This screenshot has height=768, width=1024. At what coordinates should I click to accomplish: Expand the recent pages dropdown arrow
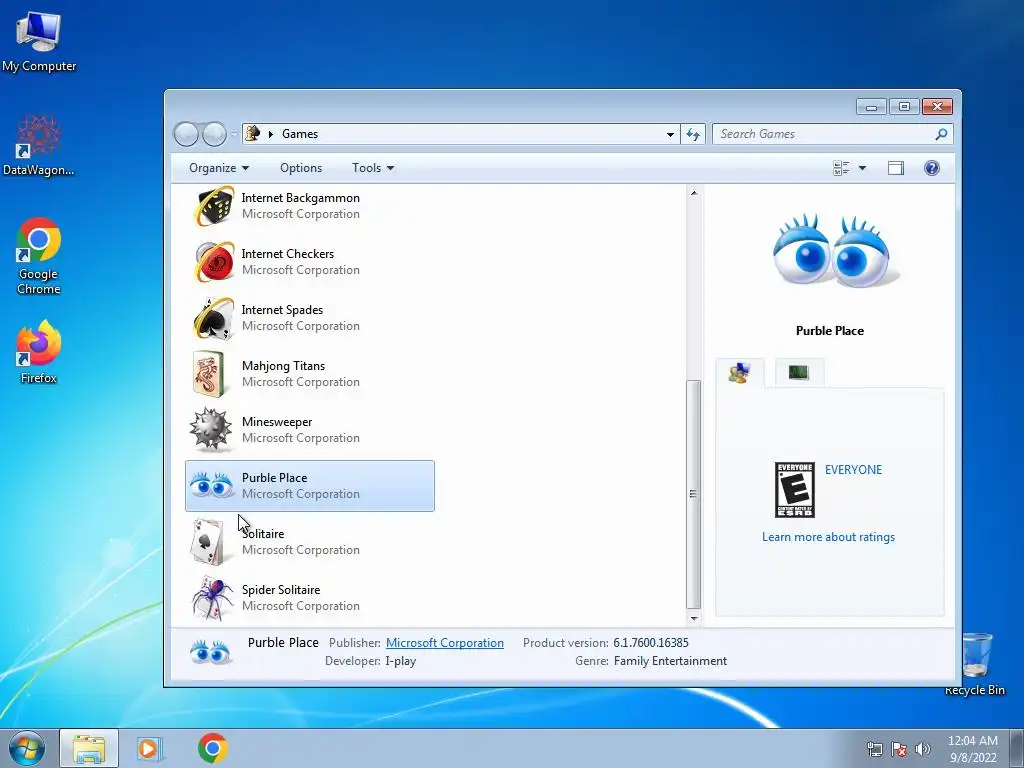click(x=234, y=135)
